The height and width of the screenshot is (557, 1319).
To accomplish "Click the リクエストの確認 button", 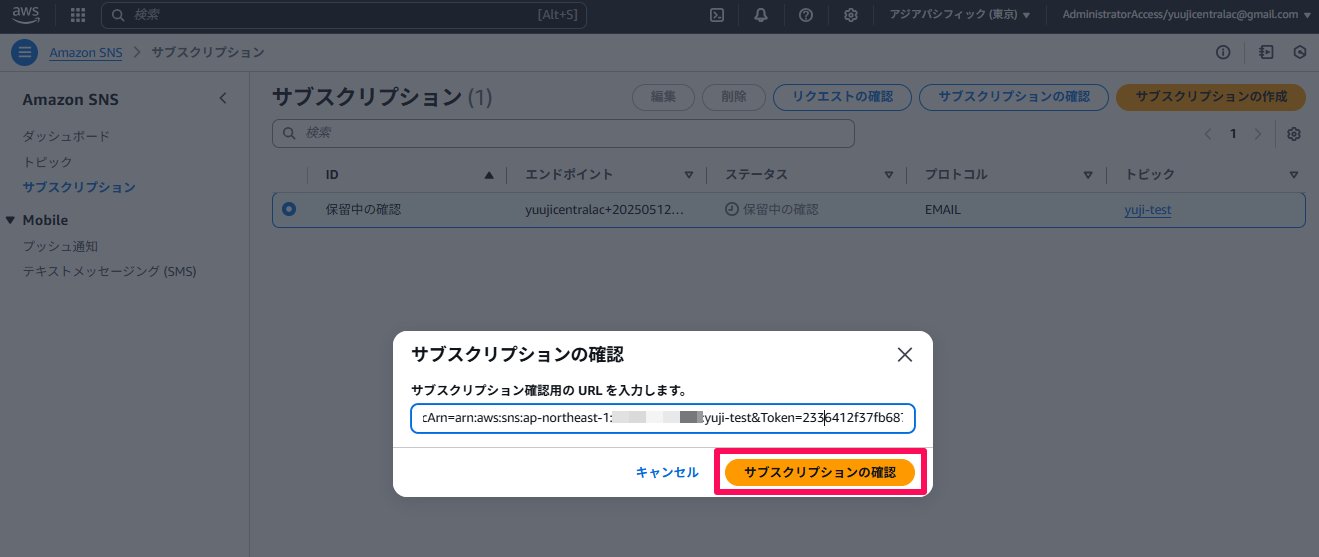I will (x=842, y=97).
